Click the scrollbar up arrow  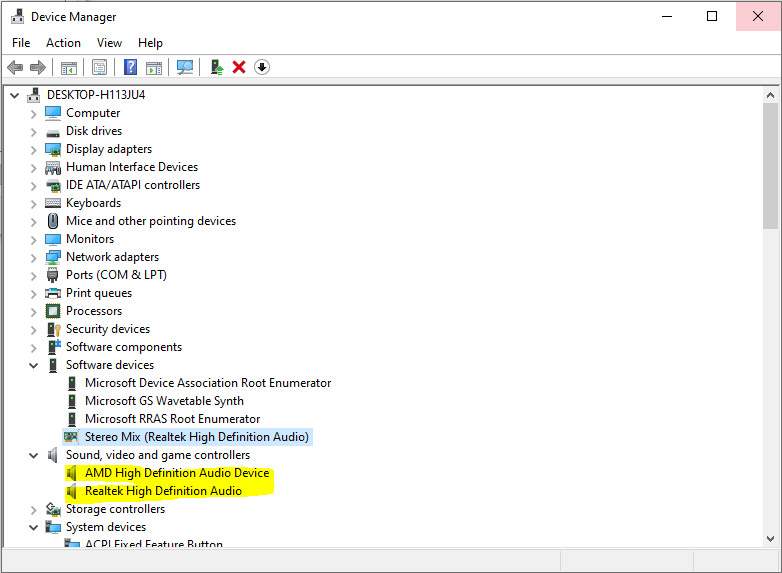click(x=771, y=95)
